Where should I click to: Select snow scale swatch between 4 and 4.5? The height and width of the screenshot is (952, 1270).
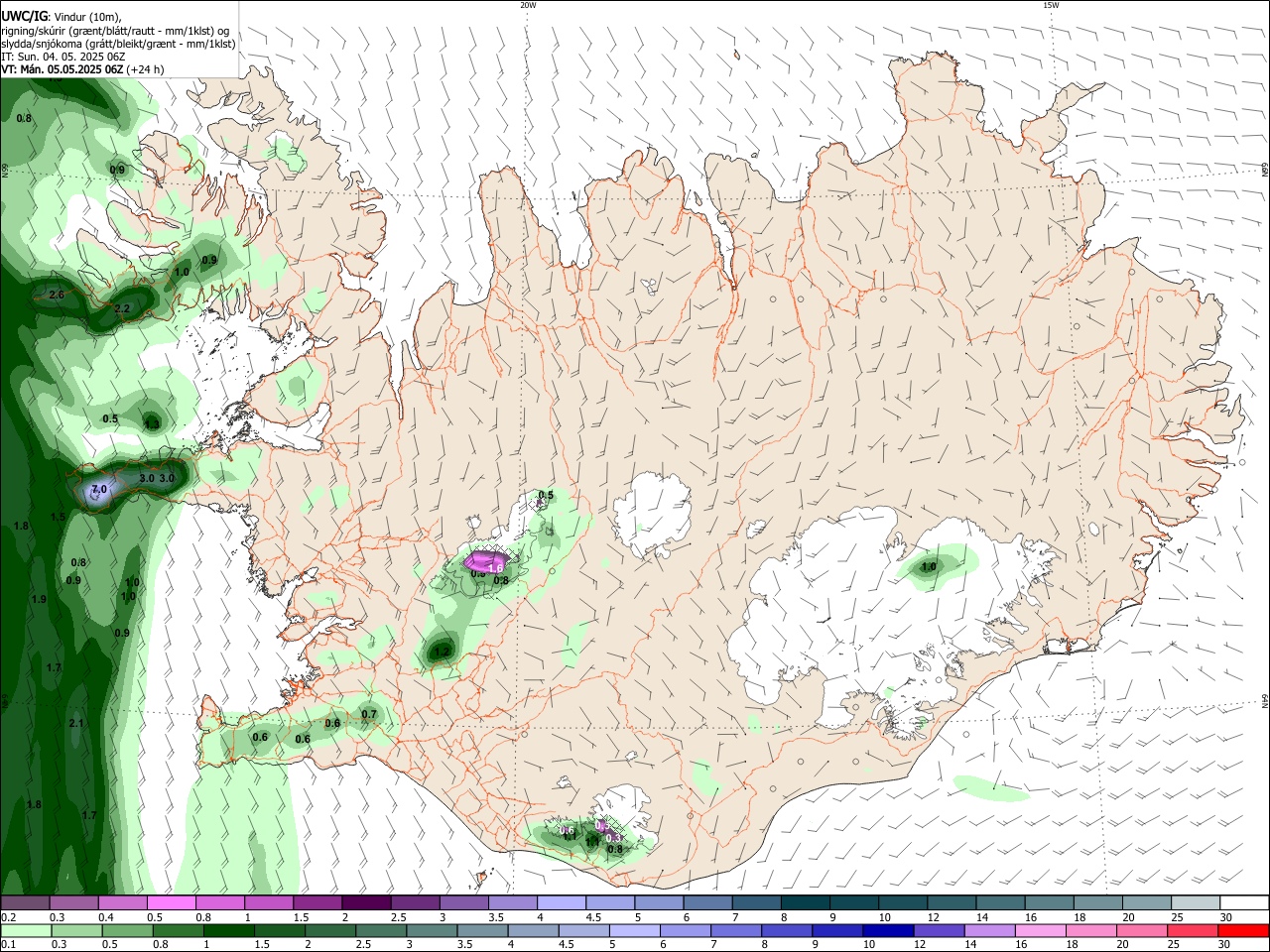pos(562,902)
